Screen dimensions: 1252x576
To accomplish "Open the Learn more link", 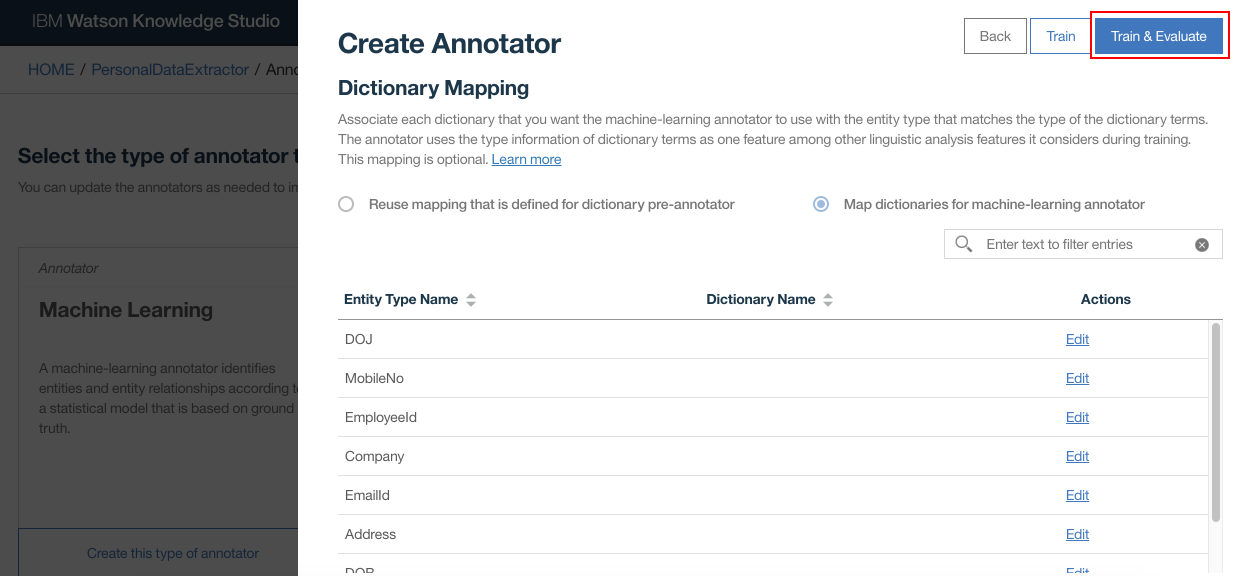I will point(526,159).
